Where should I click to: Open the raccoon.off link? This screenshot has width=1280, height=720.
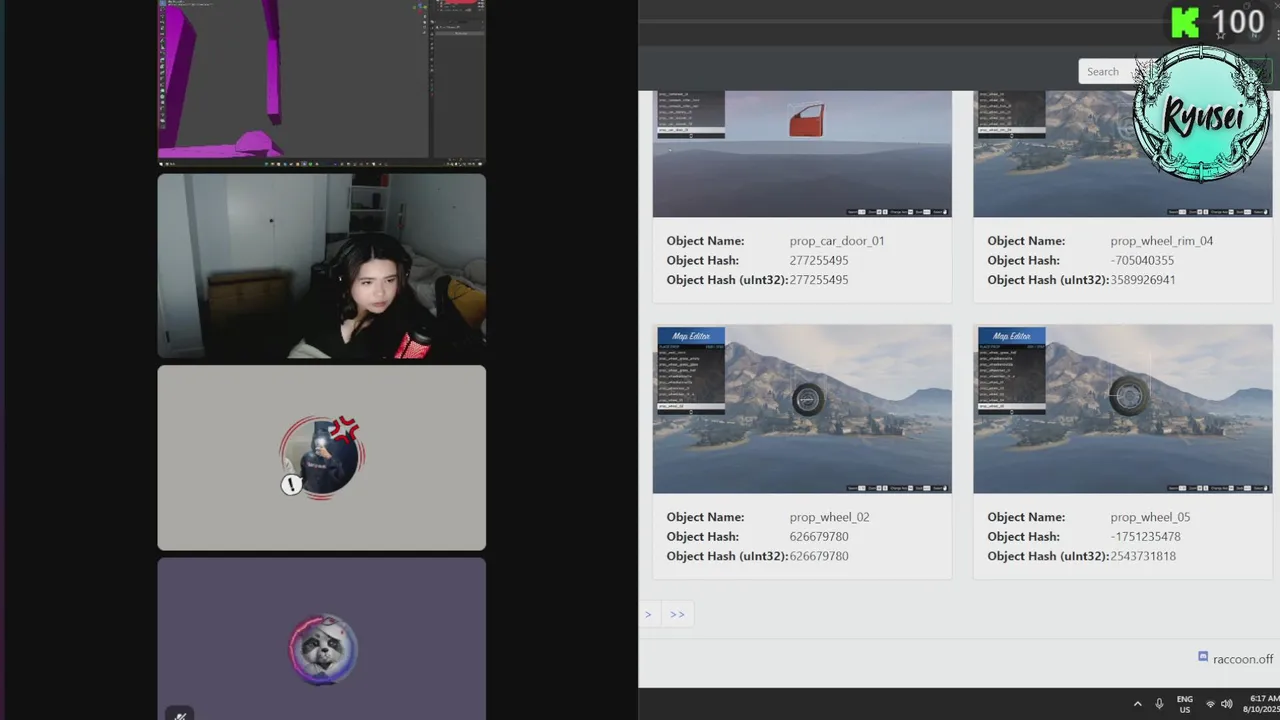tap(1243, 659)
